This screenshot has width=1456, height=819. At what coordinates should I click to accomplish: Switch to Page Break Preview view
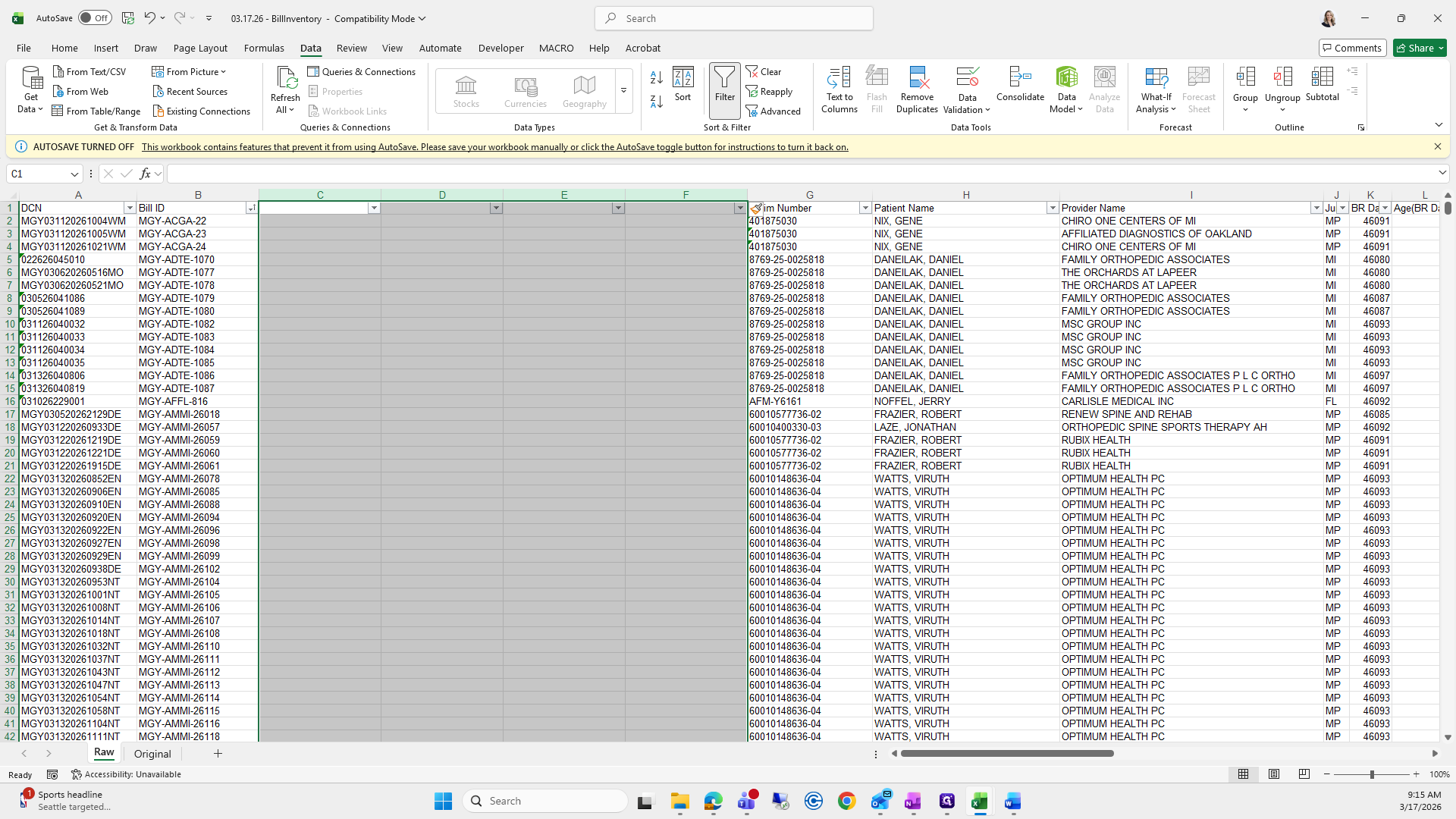point(1304,774)
